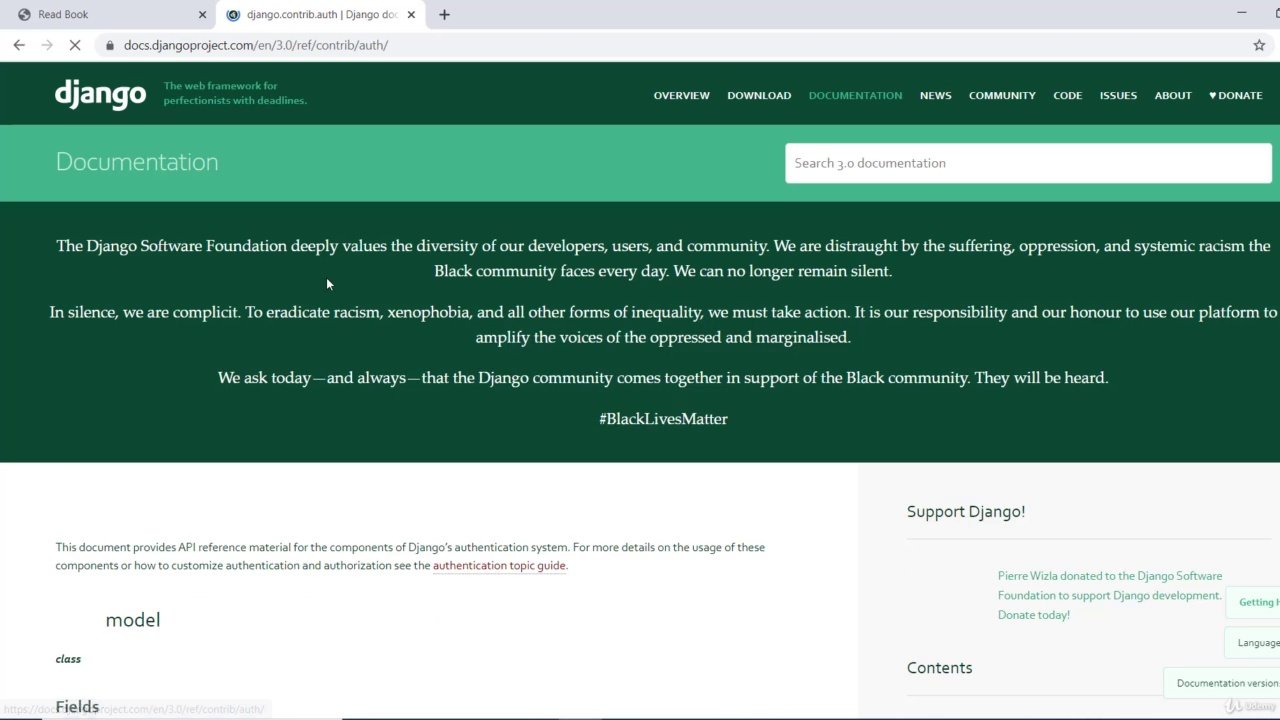Select the django.contrib.auth tab
The height and width of the screenshot is (720, 1280).
[320, 15]
